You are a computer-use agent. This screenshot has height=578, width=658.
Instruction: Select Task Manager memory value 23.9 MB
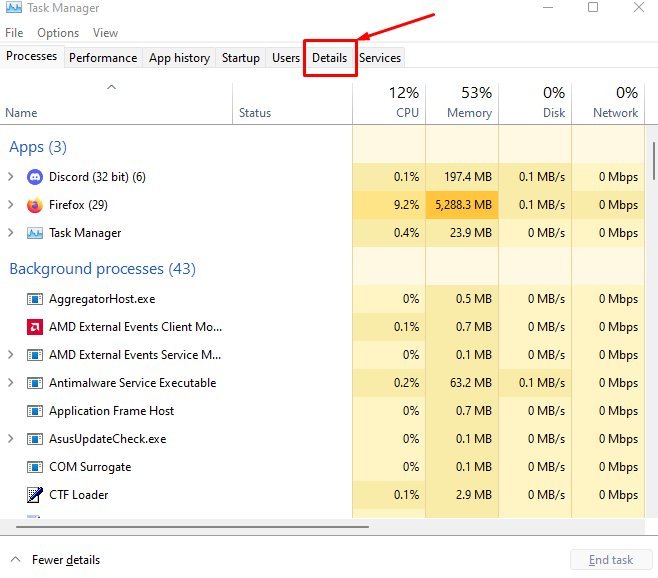[x=471, y=233]
